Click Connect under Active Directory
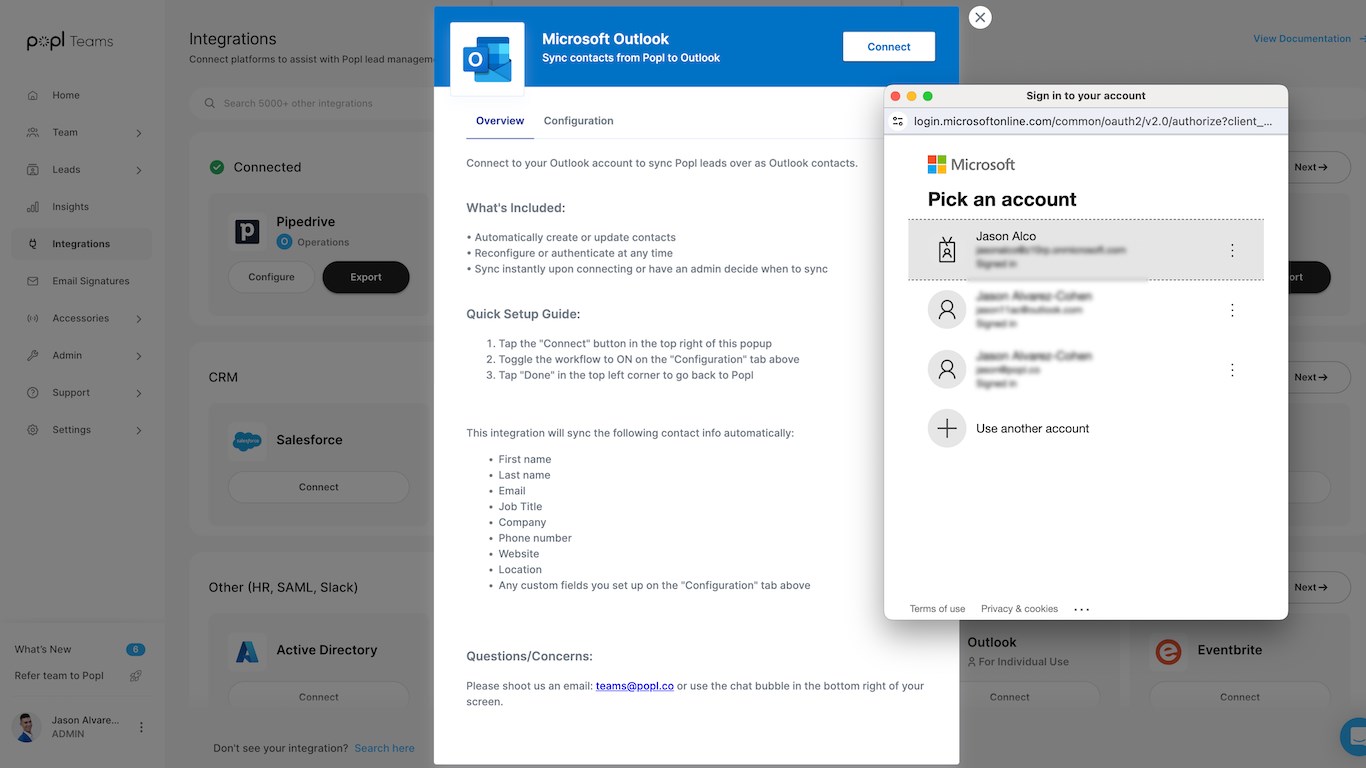 point(319,697)
